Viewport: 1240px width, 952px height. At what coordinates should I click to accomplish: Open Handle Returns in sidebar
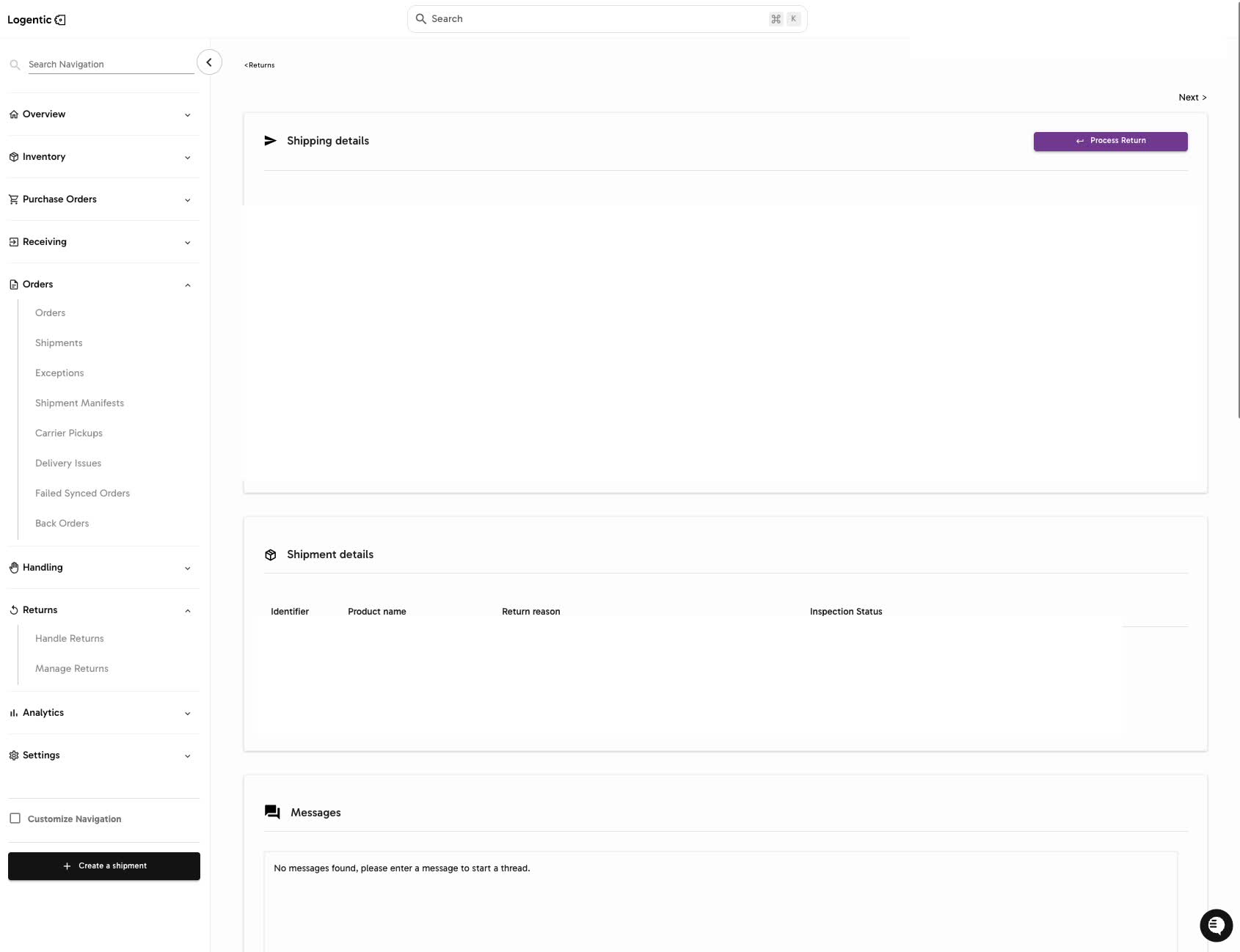pos(70,639)
